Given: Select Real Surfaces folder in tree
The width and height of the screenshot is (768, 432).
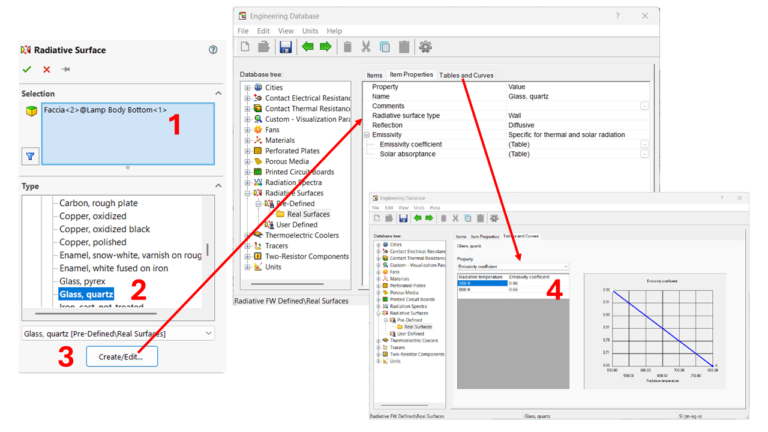Looking at the screenshot, I should point(308,214).
